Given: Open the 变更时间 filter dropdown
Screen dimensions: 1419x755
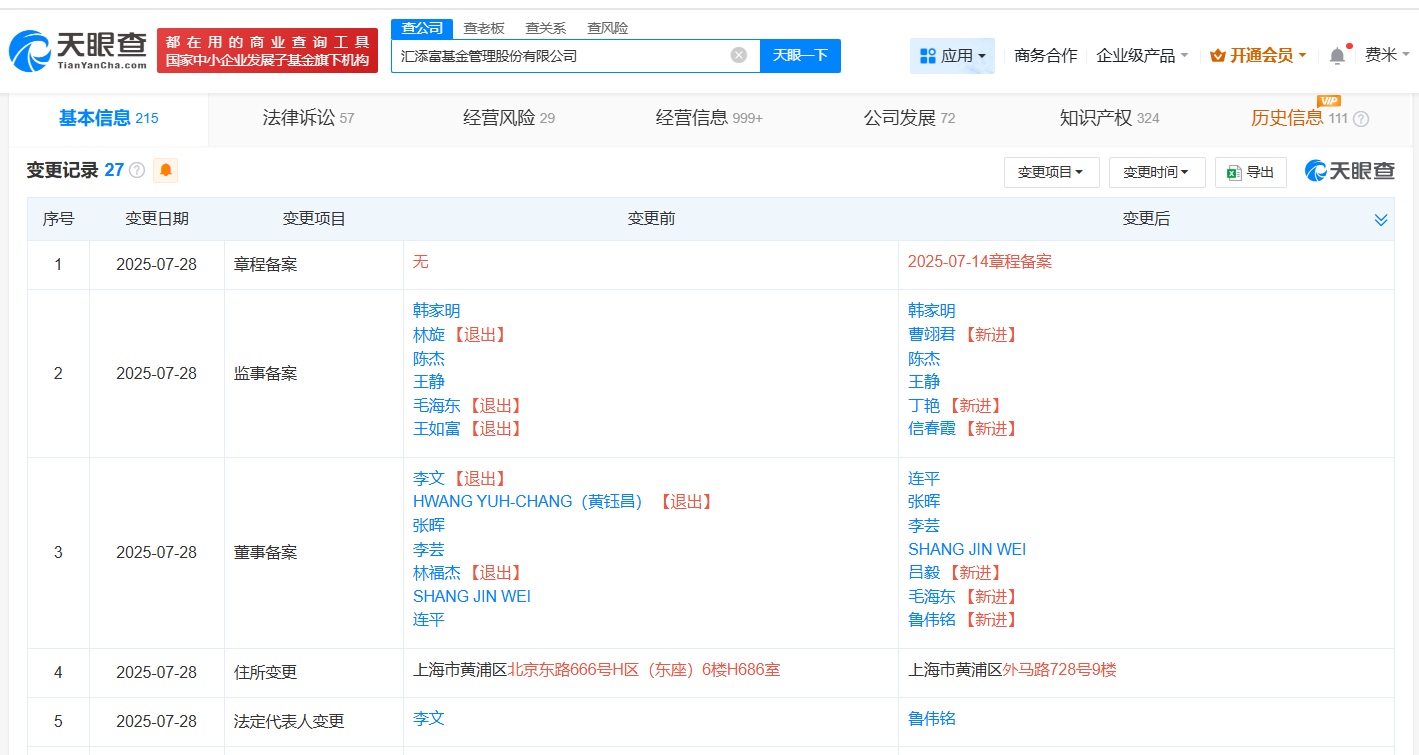Looking at the screenshot, I should (x=1156, y=172).
